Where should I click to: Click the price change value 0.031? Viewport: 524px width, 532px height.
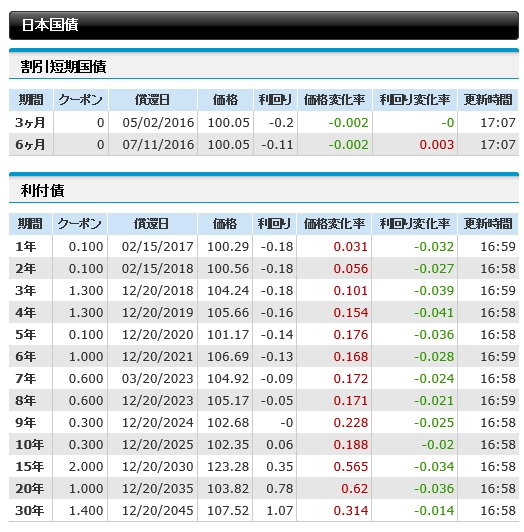pyautogui.click(x=351, y=246)
